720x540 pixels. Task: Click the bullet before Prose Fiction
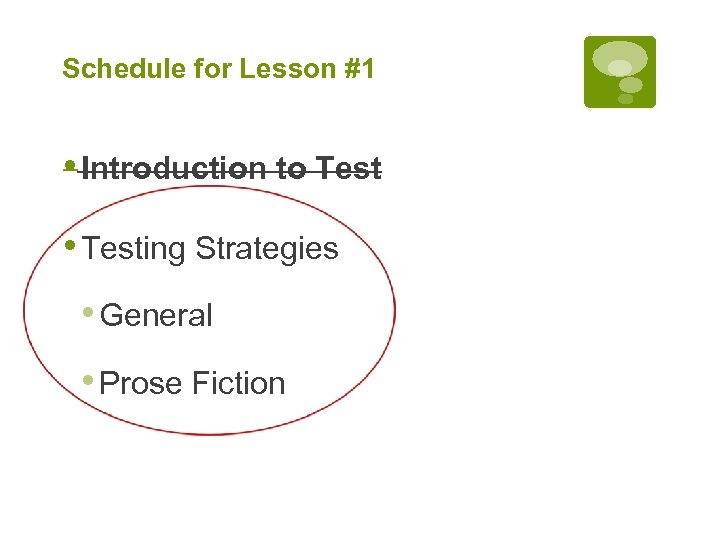click(x=88, y=380)
